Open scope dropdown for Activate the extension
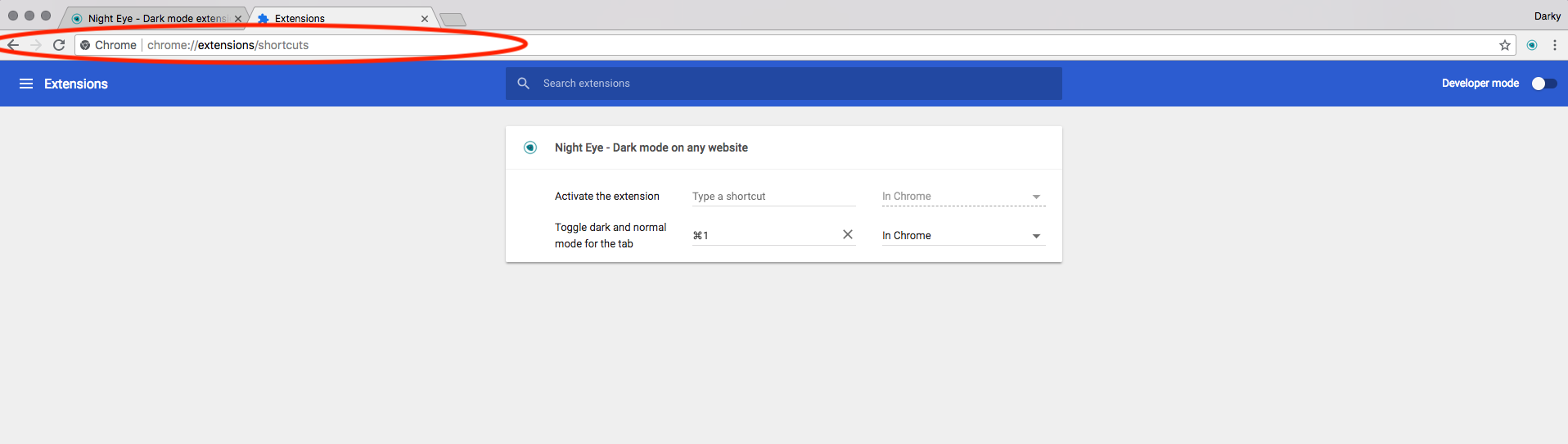Screen dimensions: 1568x444 [963, 197]
